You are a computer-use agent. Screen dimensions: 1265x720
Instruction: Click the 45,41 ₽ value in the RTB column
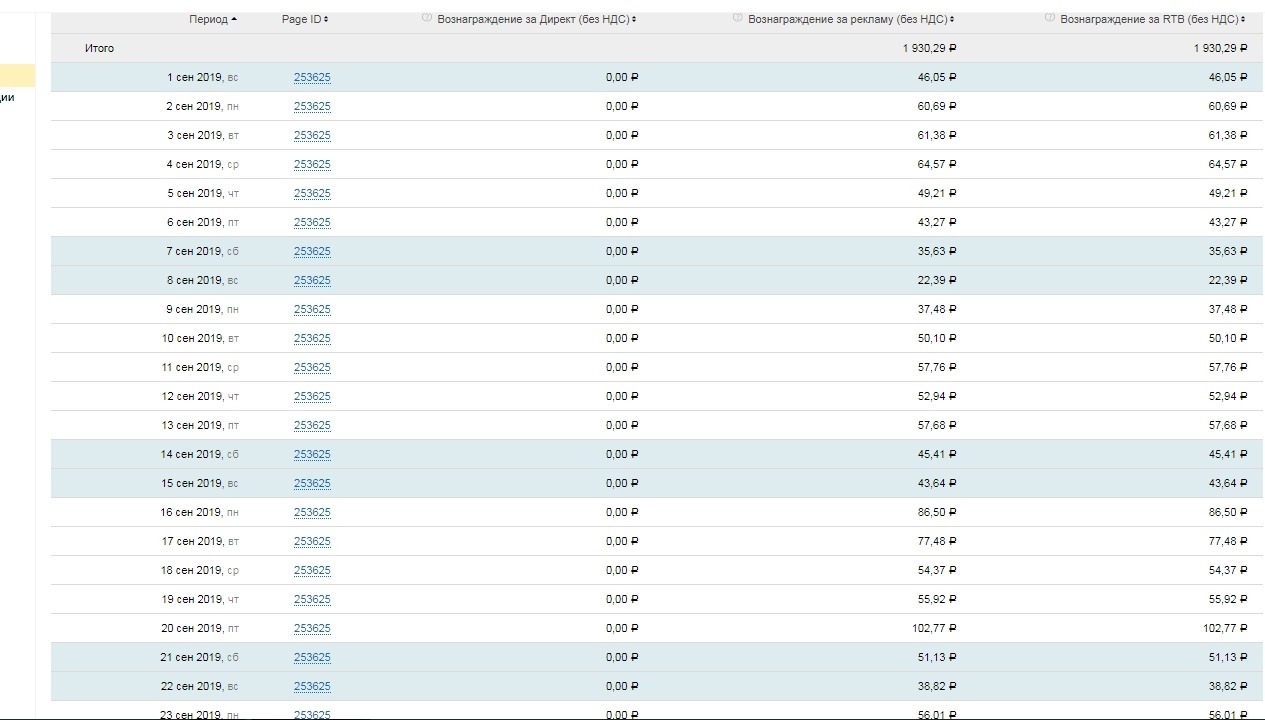pos(1229,454)
